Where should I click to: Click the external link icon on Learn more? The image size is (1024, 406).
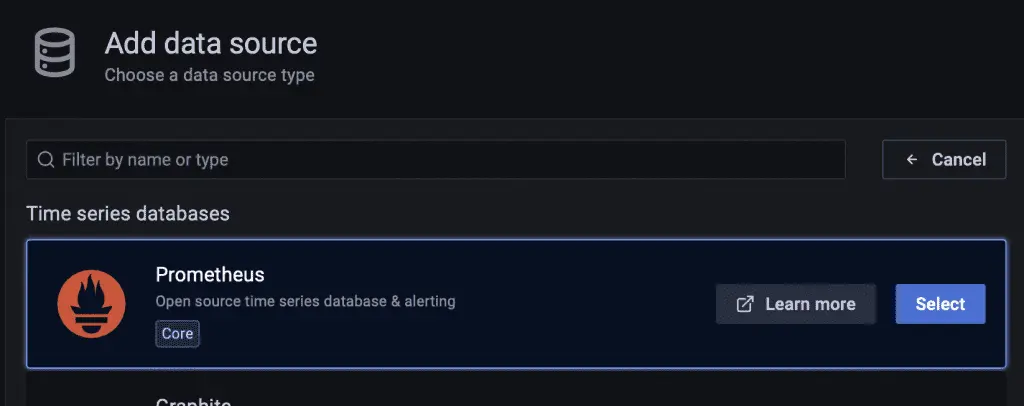[745, 304]
